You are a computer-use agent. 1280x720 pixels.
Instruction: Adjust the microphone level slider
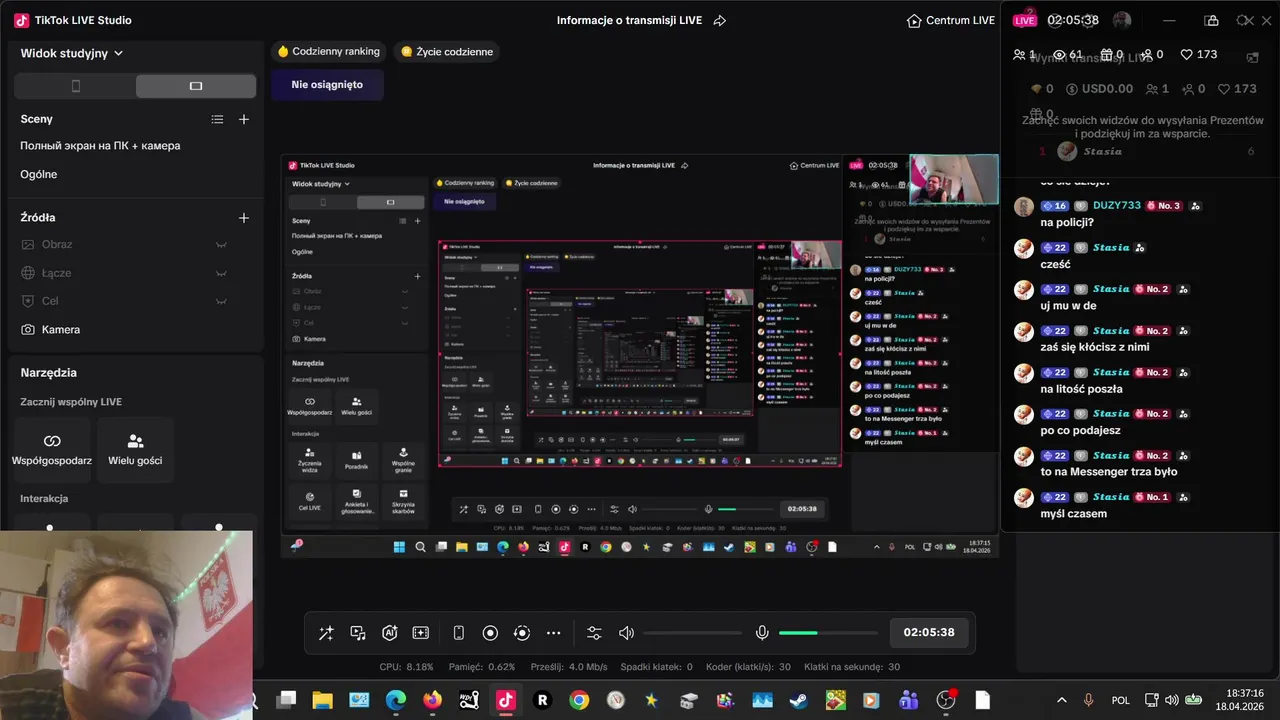click(828, 633)
